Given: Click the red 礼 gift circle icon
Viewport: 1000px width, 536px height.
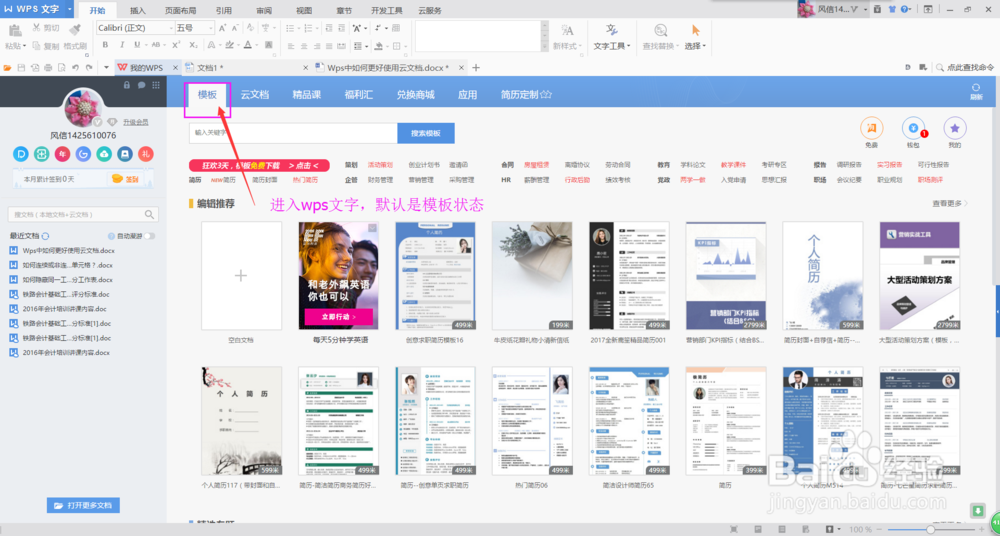Looking at the screenshot, I should [146, 154].
